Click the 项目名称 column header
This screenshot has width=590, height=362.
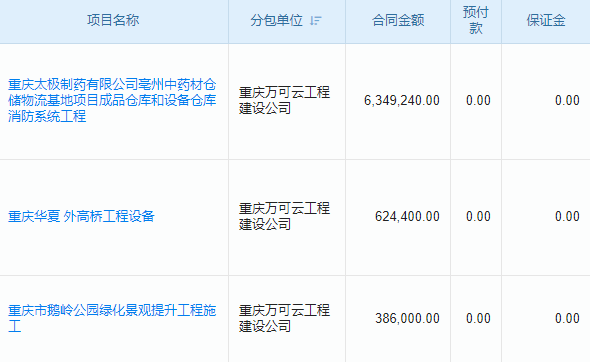click(x=113, y=20)
